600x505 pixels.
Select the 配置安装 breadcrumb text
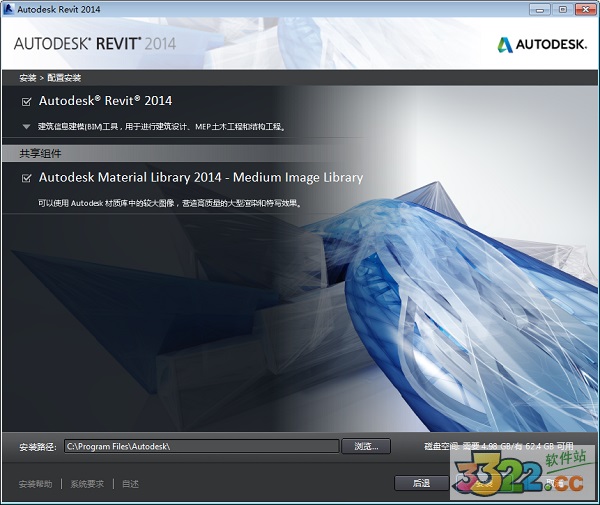[x=64, y=78]
